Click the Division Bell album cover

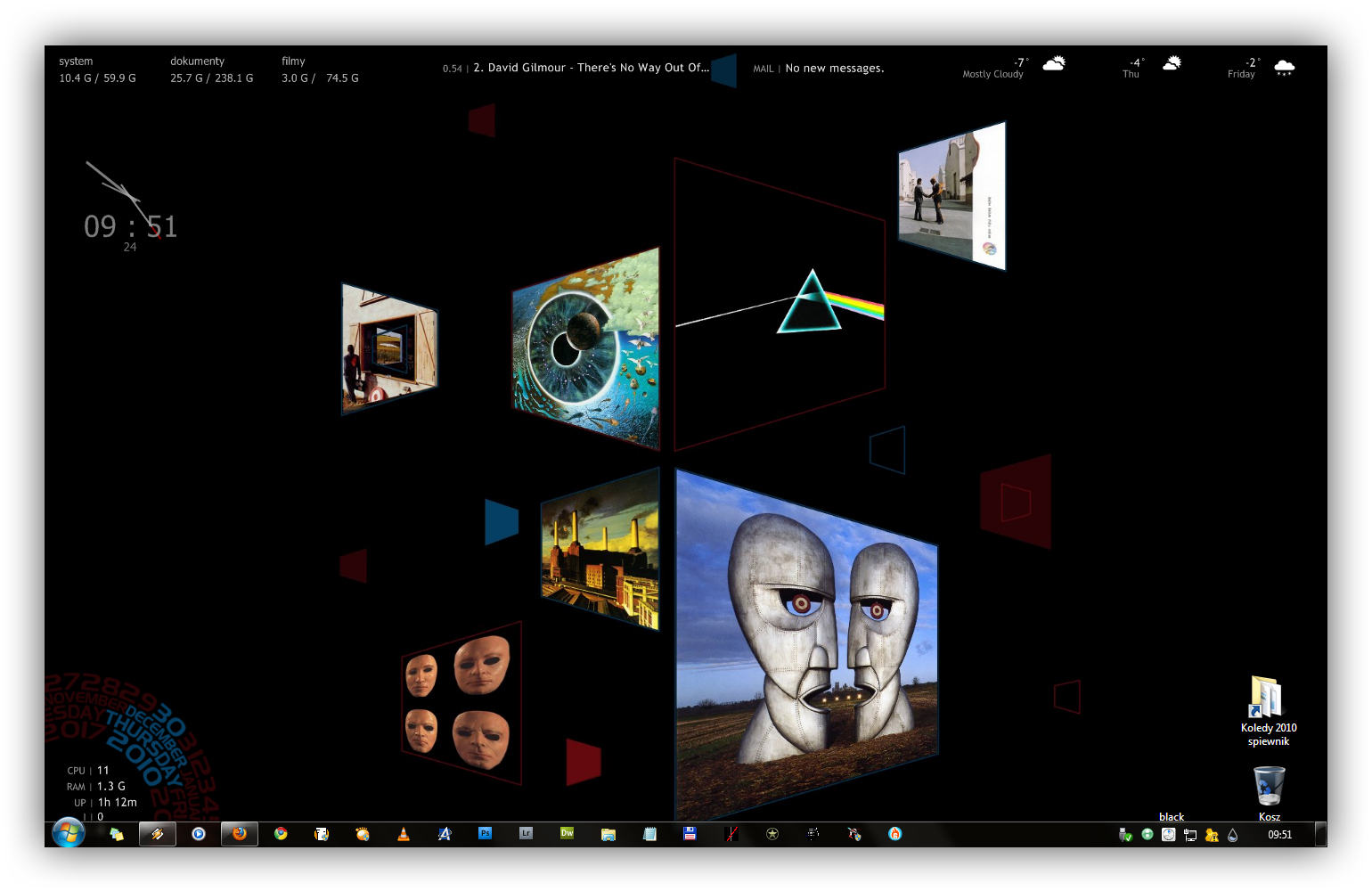805,642
